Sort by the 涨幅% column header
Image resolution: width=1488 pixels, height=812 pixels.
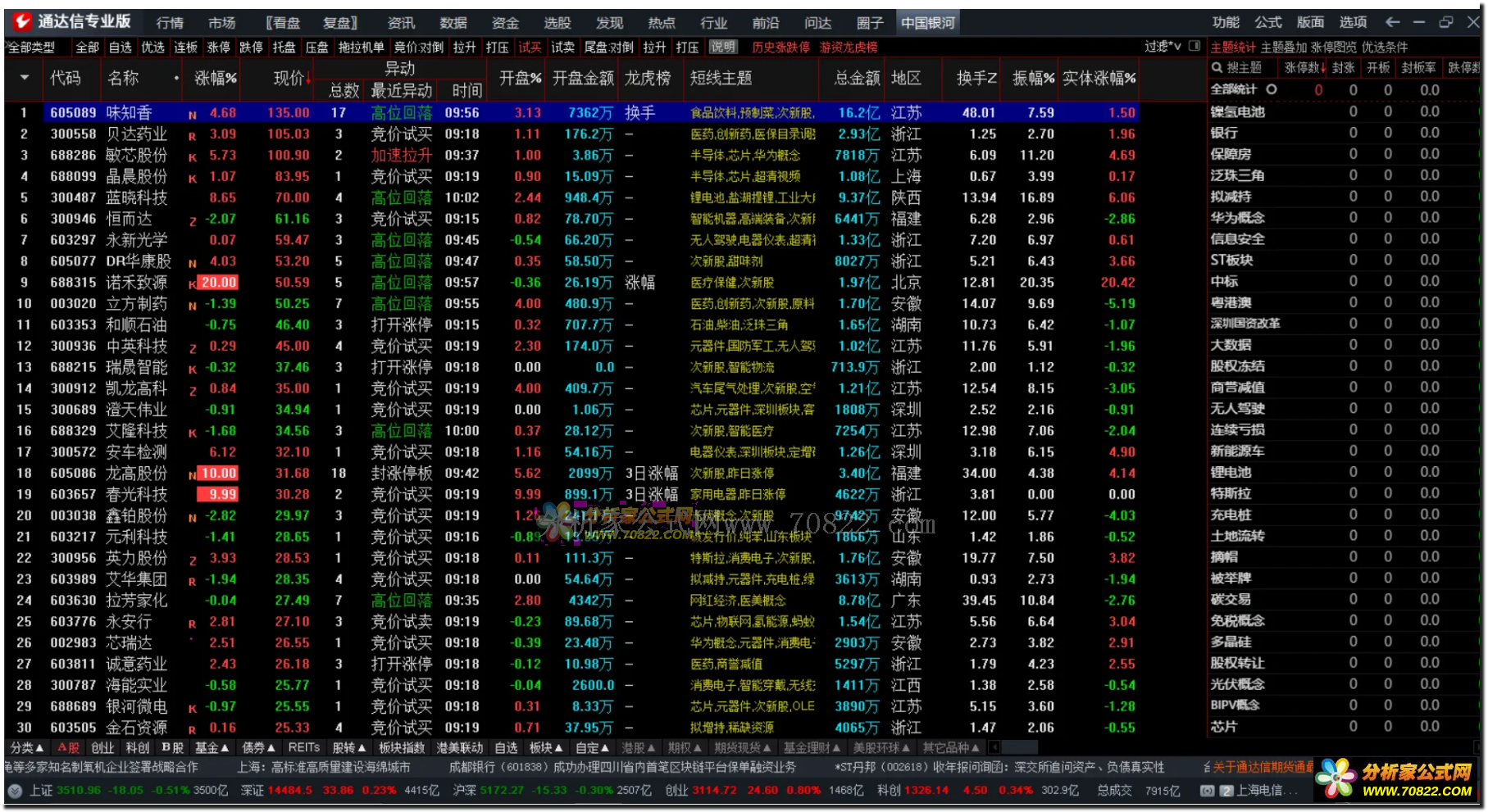[216, 78]
